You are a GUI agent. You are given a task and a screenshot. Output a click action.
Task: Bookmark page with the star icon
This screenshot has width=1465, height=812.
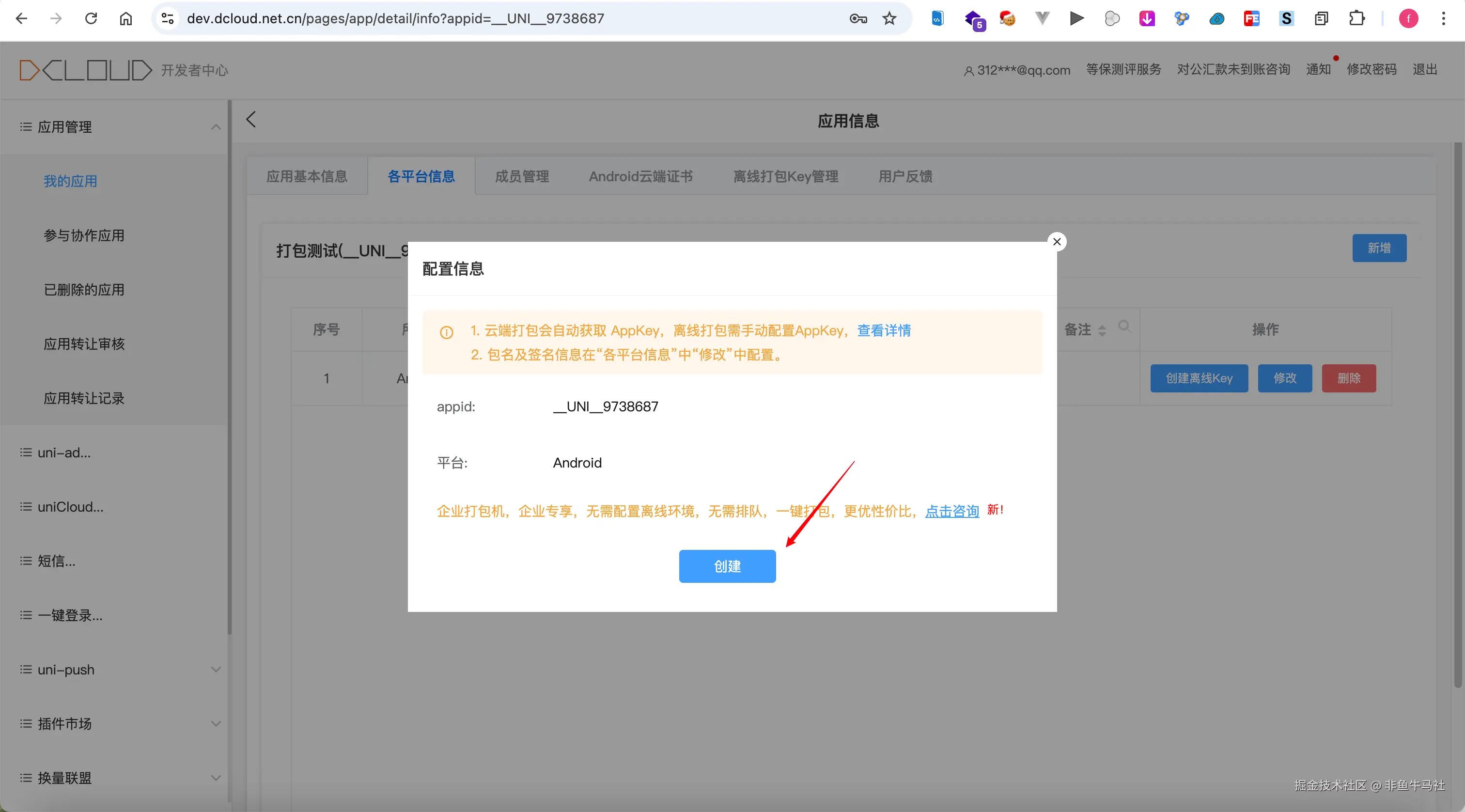889,19
